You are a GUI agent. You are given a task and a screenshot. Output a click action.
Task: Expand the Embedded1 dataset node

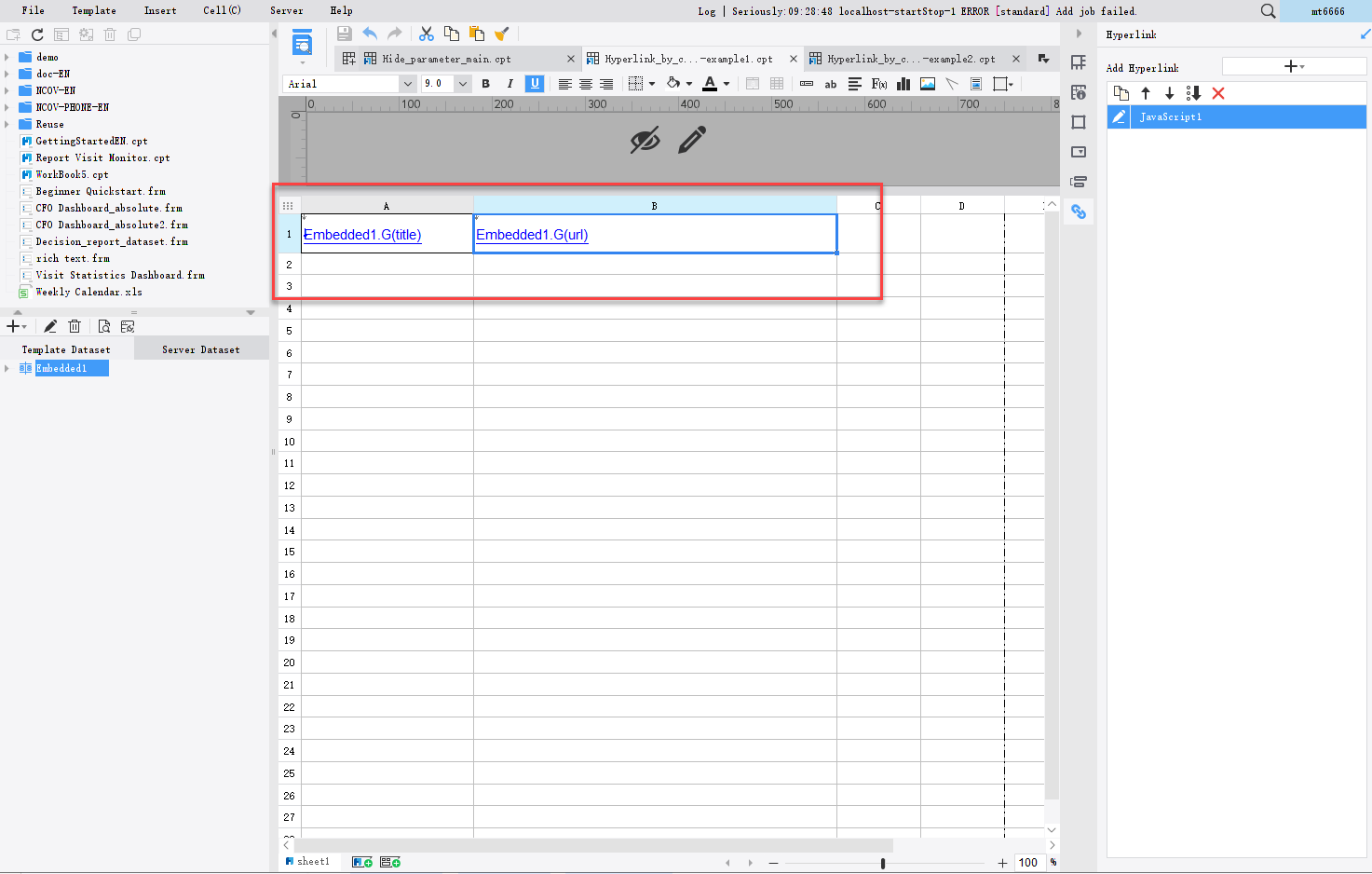click(x=7, y=368)
